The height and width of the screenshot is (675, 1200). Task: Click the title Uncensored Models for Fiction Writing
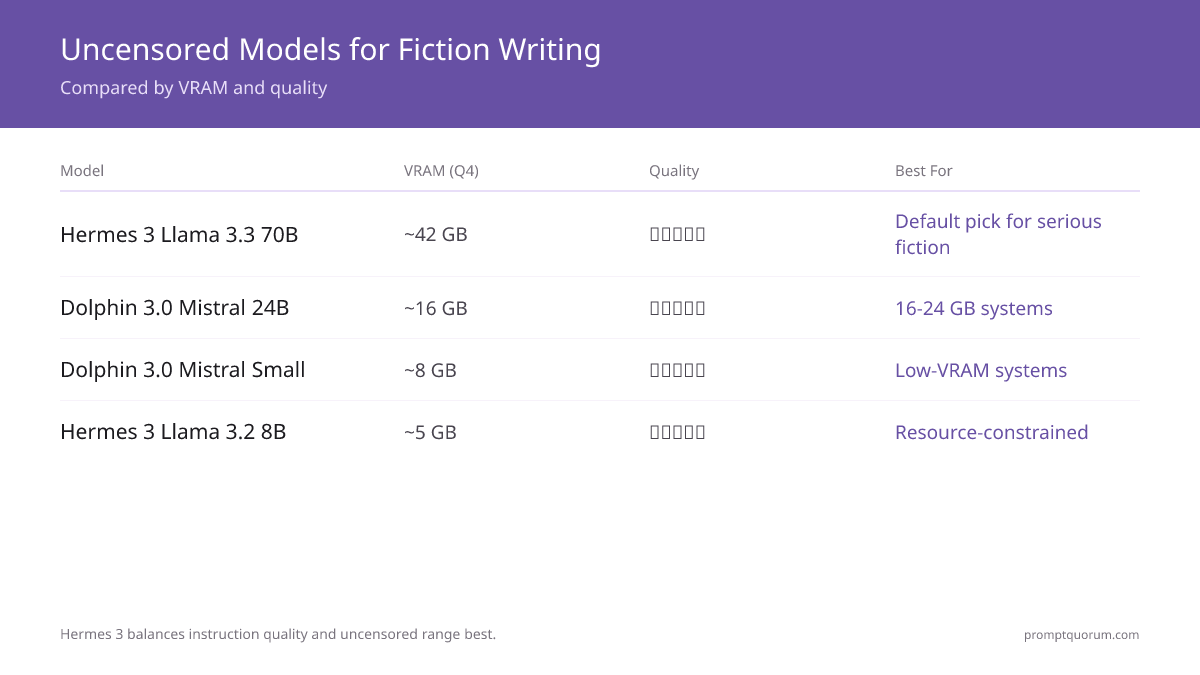[x=330, y=49]
